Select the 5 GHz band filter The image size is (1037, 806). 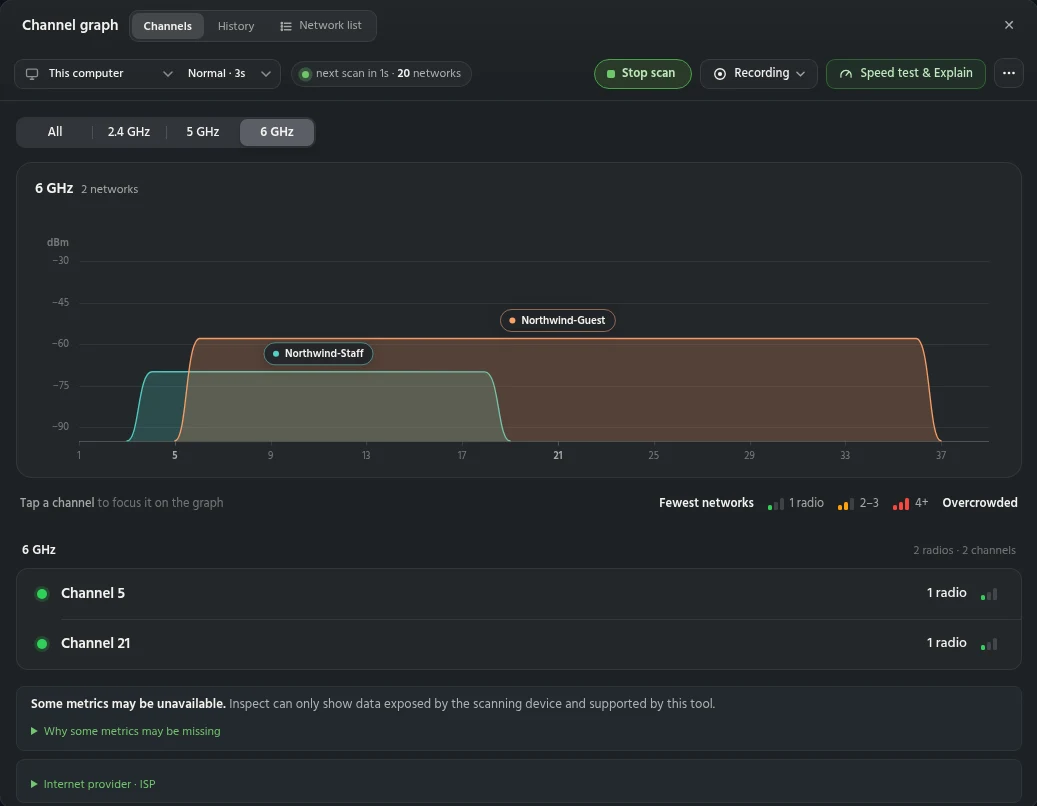point(202,132)
